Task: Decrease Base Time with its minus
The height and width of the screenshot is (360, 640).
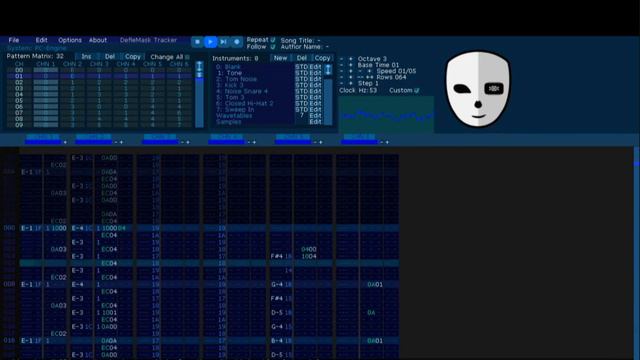Action: (x=342, y=65)
